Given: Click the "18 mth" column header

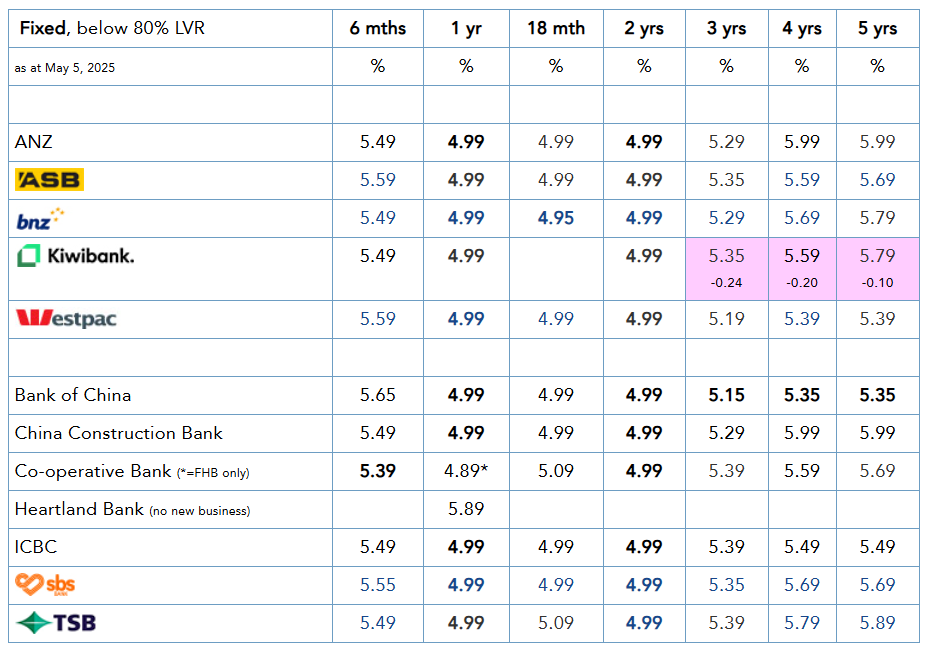Looking at the screenshot, I should tap(556, 28).
